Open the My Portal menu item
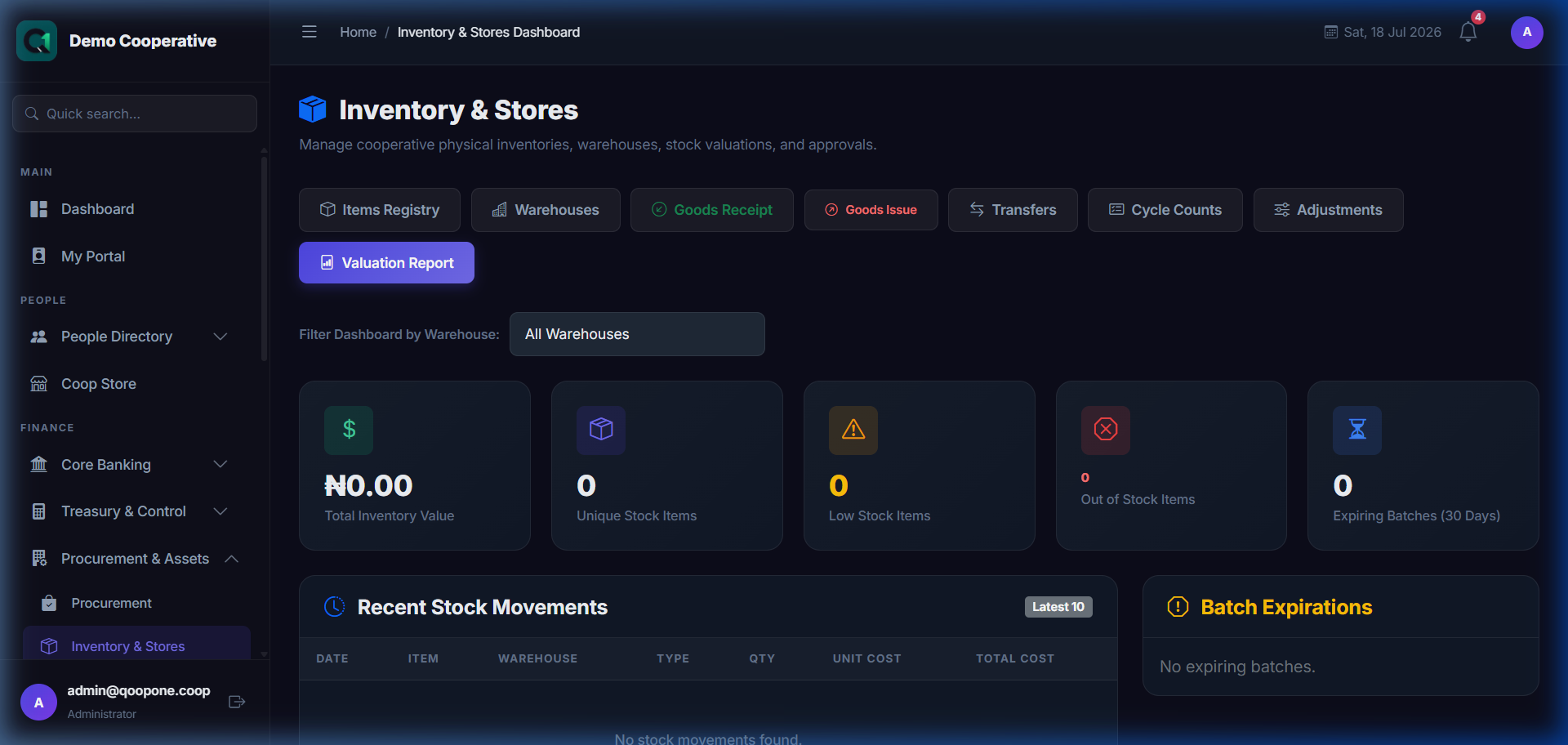 pos(135,256)
